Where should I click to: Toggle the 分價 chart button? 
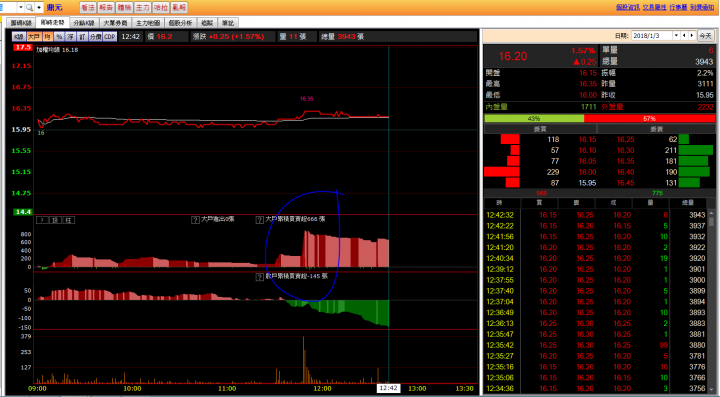pos(95,37)
